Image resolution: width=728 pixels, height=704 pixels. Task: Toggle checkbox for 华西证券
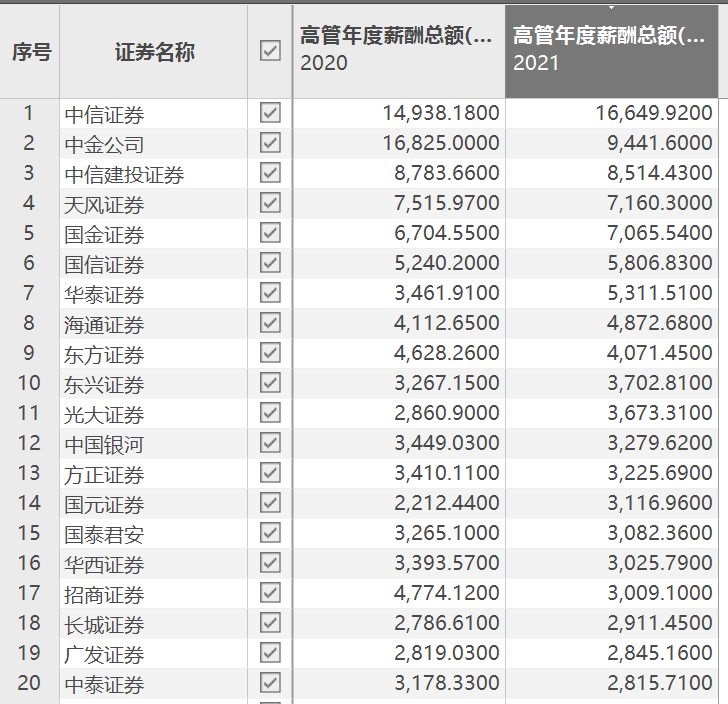pyautogui.click(x=270, y=563)
